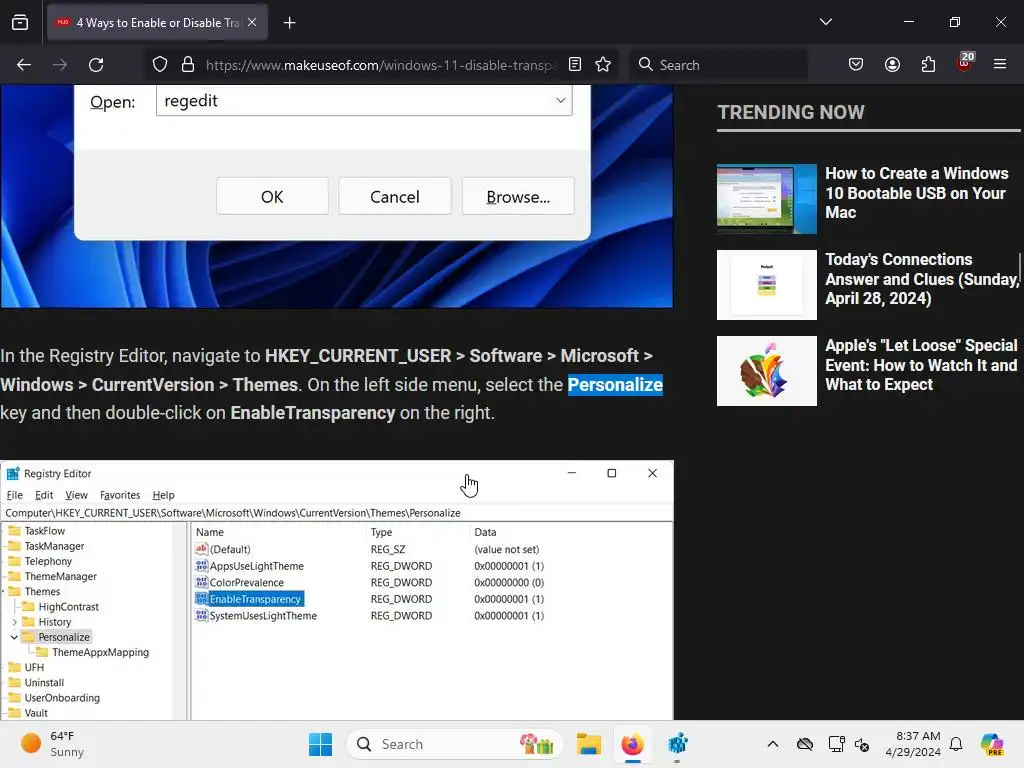Click the uBlock extension icon with badge 20
This screenshot has width=1024, height=768.
[965, 63]
